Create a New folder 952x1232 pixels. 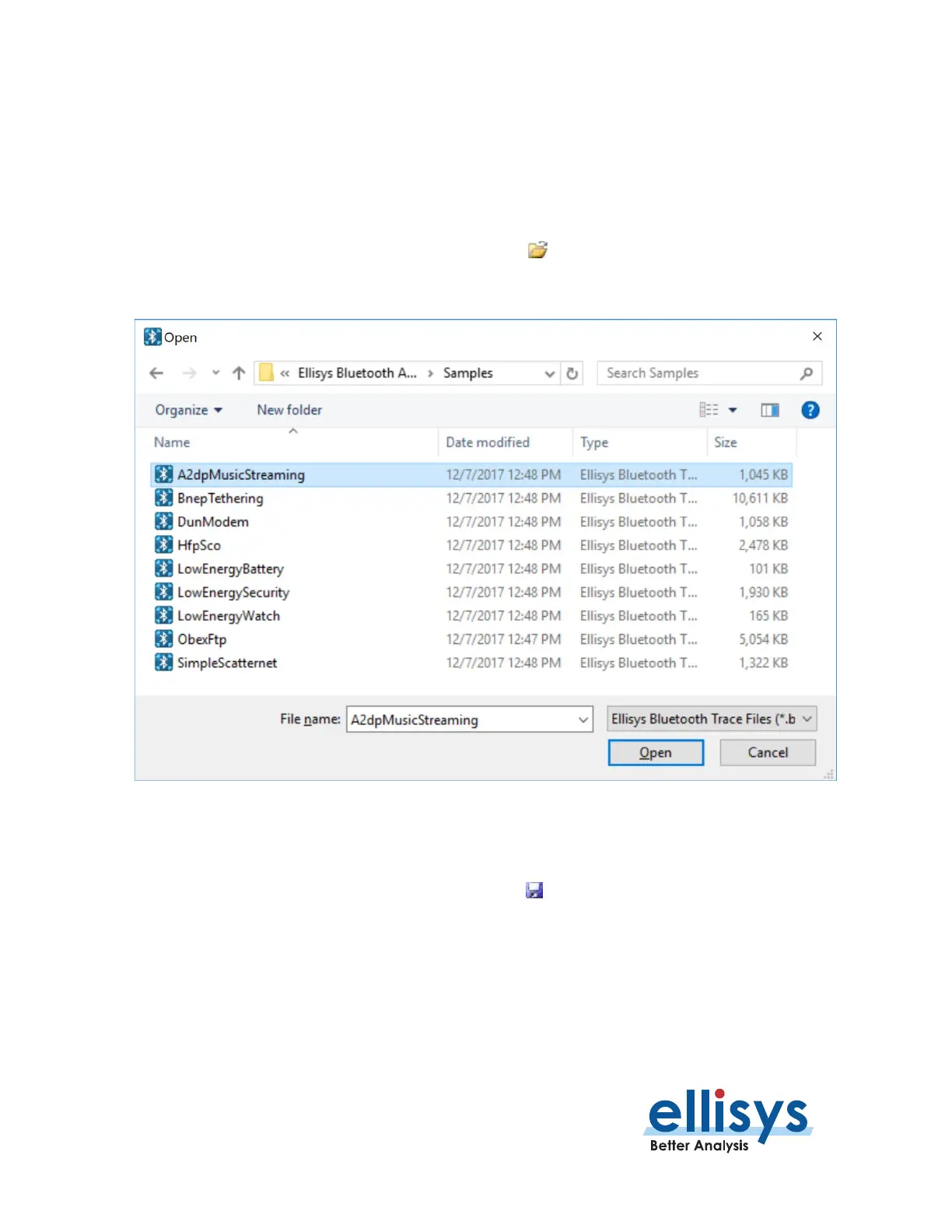point(289,410)
